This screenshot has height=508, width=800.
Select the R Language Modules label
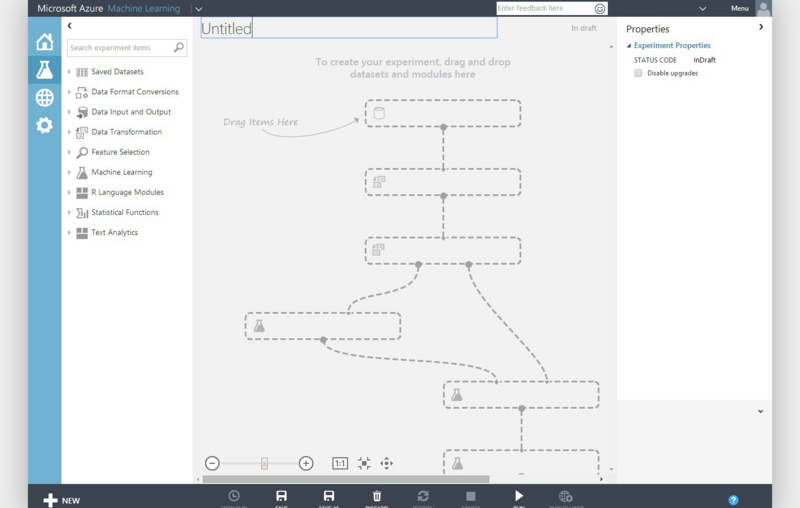128,192
